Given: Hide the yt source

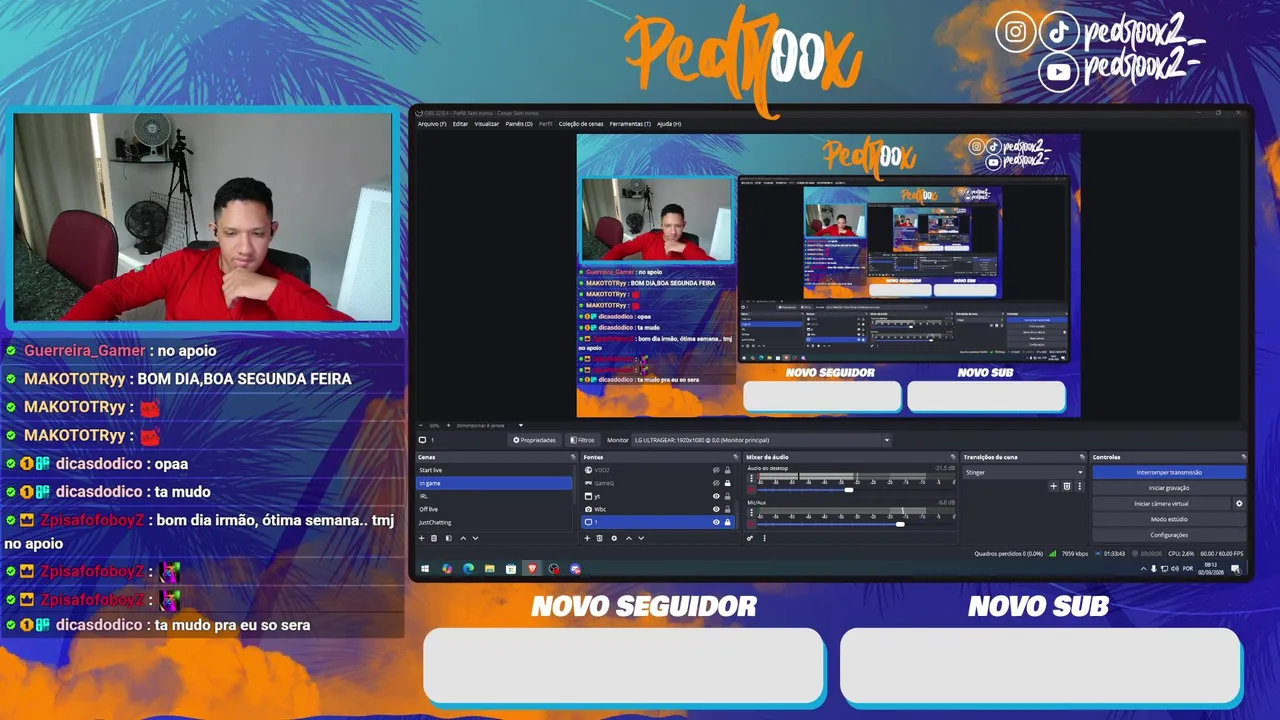Looking at the screenshot, I should point(716,496).
